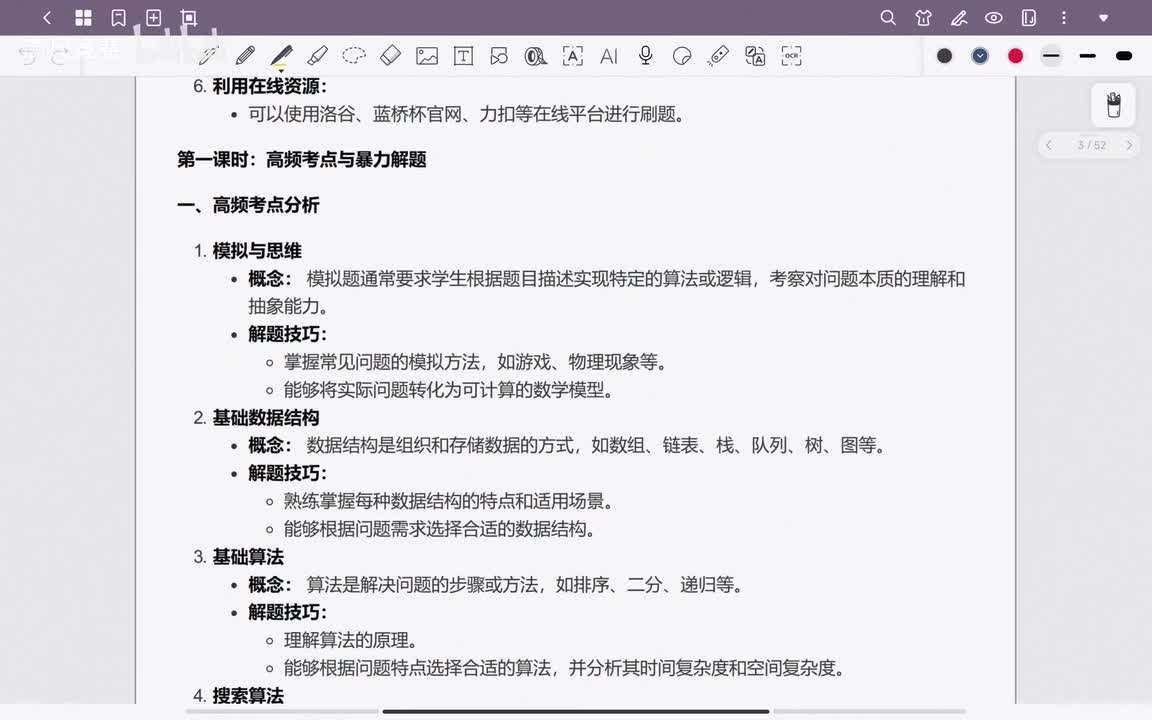Select the shapes tool
This screenshot has height=720, width=1152.
point(500,56)
